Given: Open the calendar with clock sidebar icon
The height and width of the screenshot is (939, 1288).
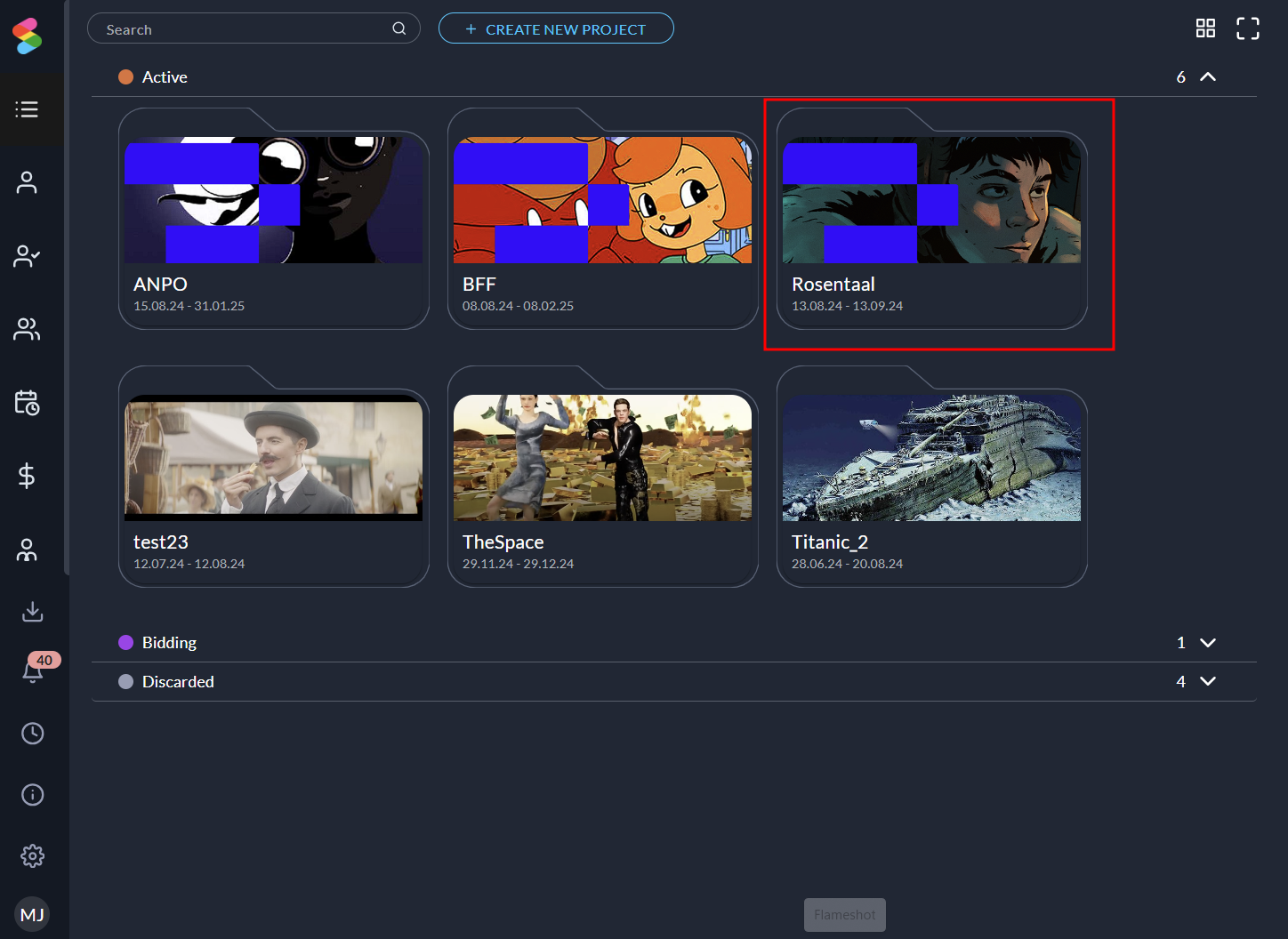Looking at the screenshot, I should [27, 402].
